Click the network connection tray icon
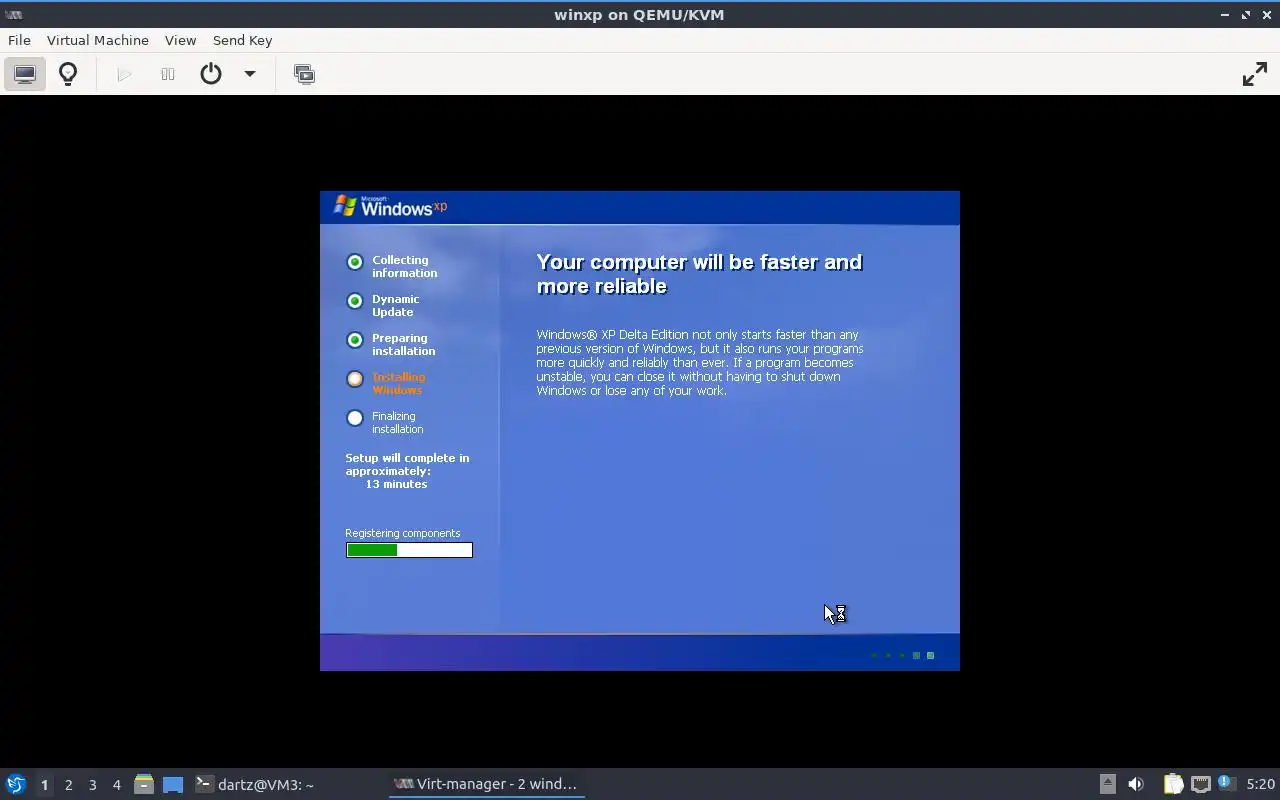 coord(1201,784)
